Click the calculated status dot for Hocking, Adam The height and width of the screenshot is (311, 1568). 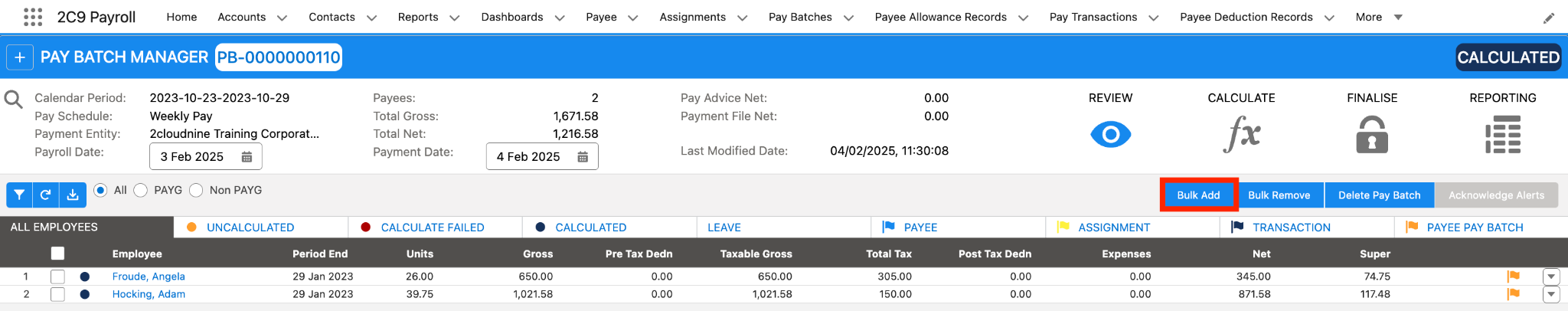[85, 294]
